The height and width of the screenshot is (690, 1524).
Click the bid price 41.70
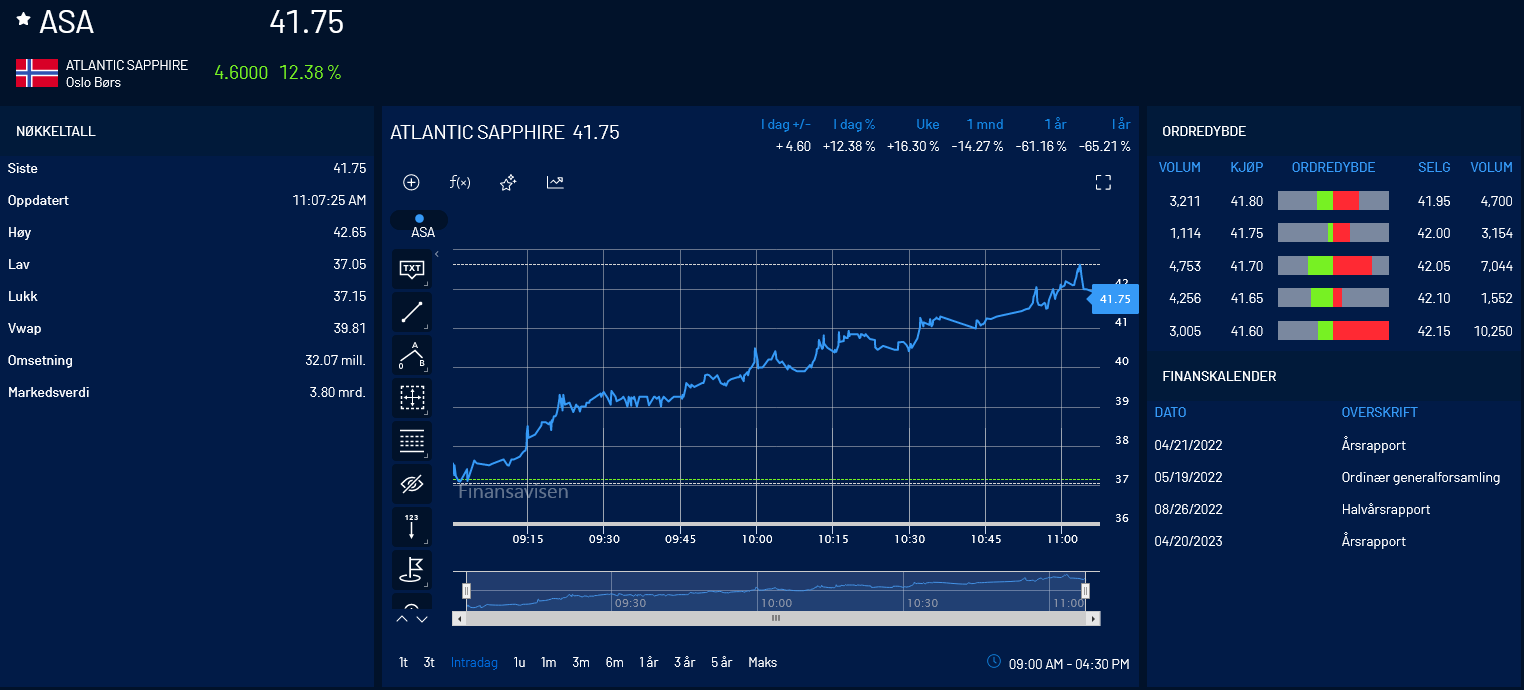[x=1247, y=266]
